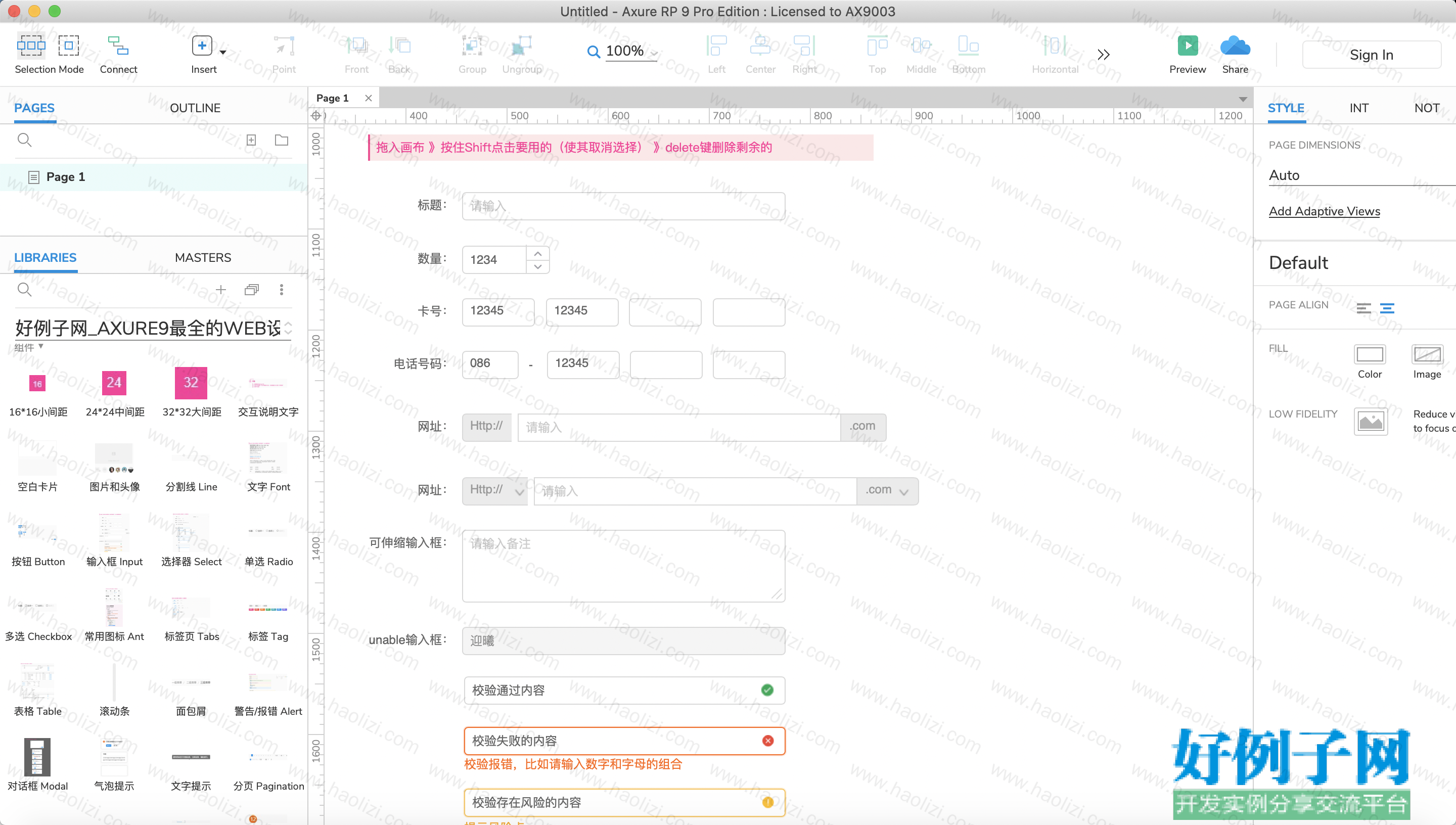Open the INT interactions tab
This screenshot has height=825, width=1456.
pos(1358,108)
